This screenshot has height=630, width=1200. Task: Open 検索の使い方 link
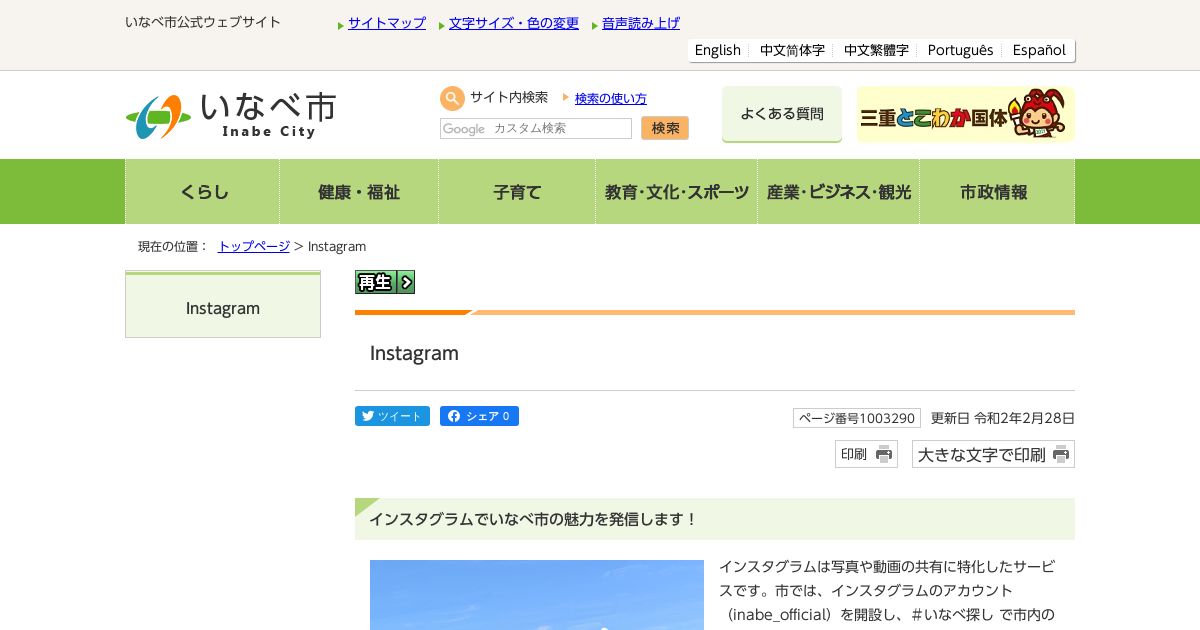click(611, 98)
